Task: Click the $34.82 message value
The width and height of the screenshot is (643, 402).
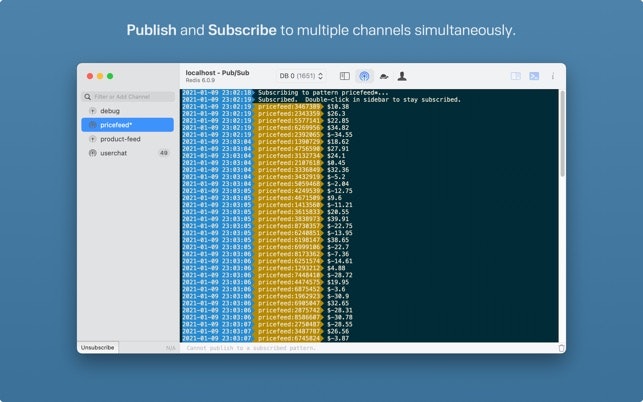Action: tap(338, 128)
